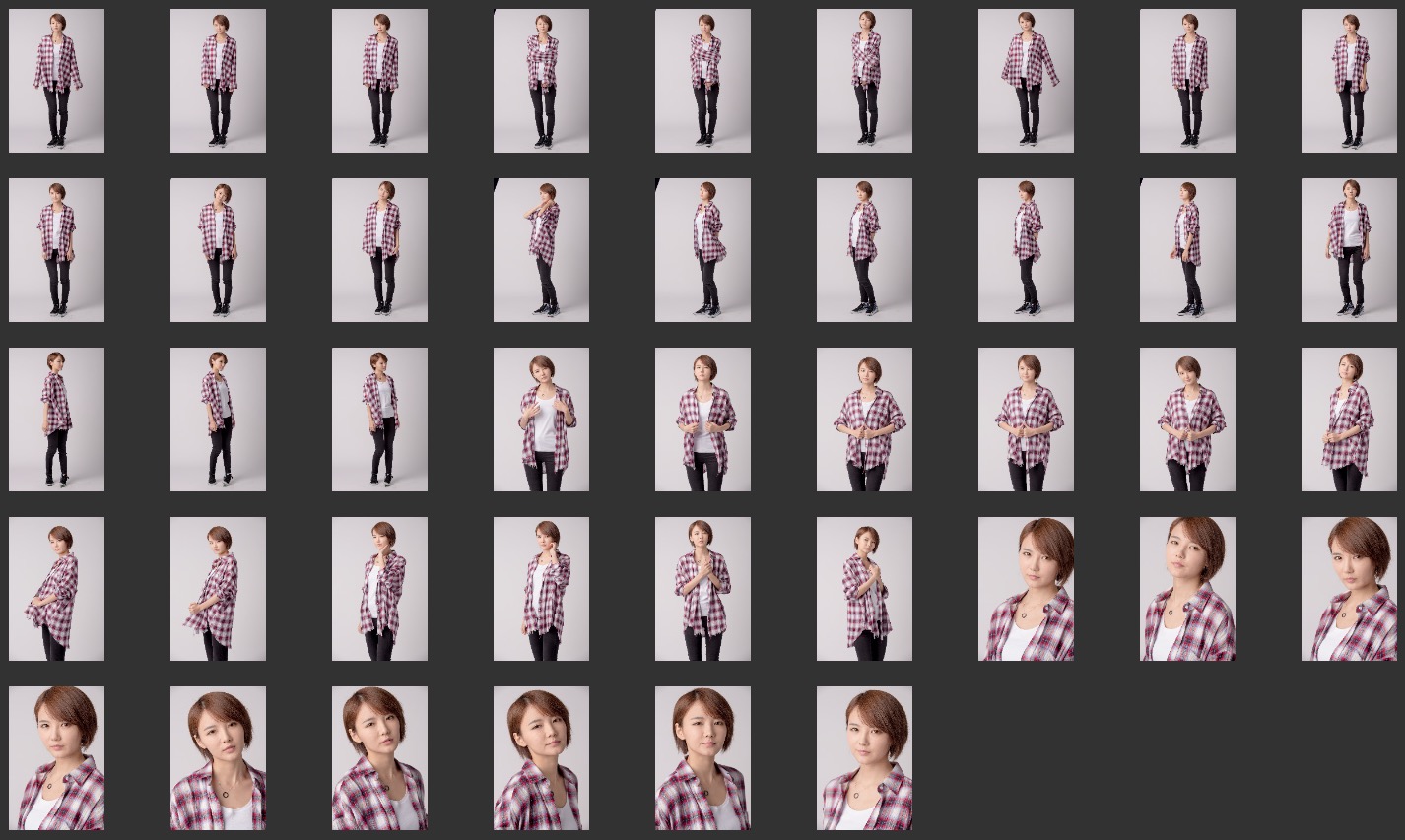1405x840 pixels.
Task: Open the seventh thumbnail in the third row
Action: [x=1026, y=420]
